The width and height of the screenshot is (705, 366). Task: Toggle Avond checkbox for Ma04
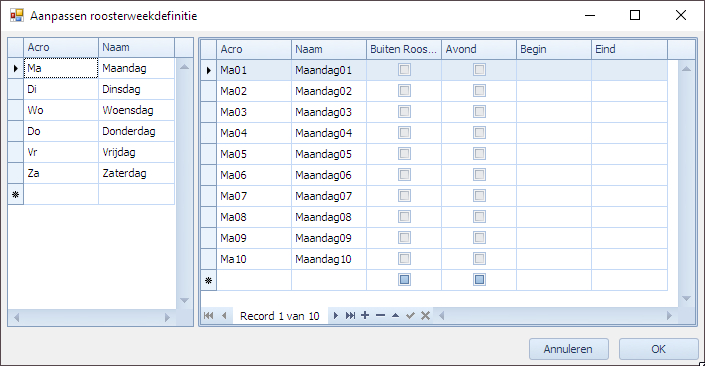point(479,133)
